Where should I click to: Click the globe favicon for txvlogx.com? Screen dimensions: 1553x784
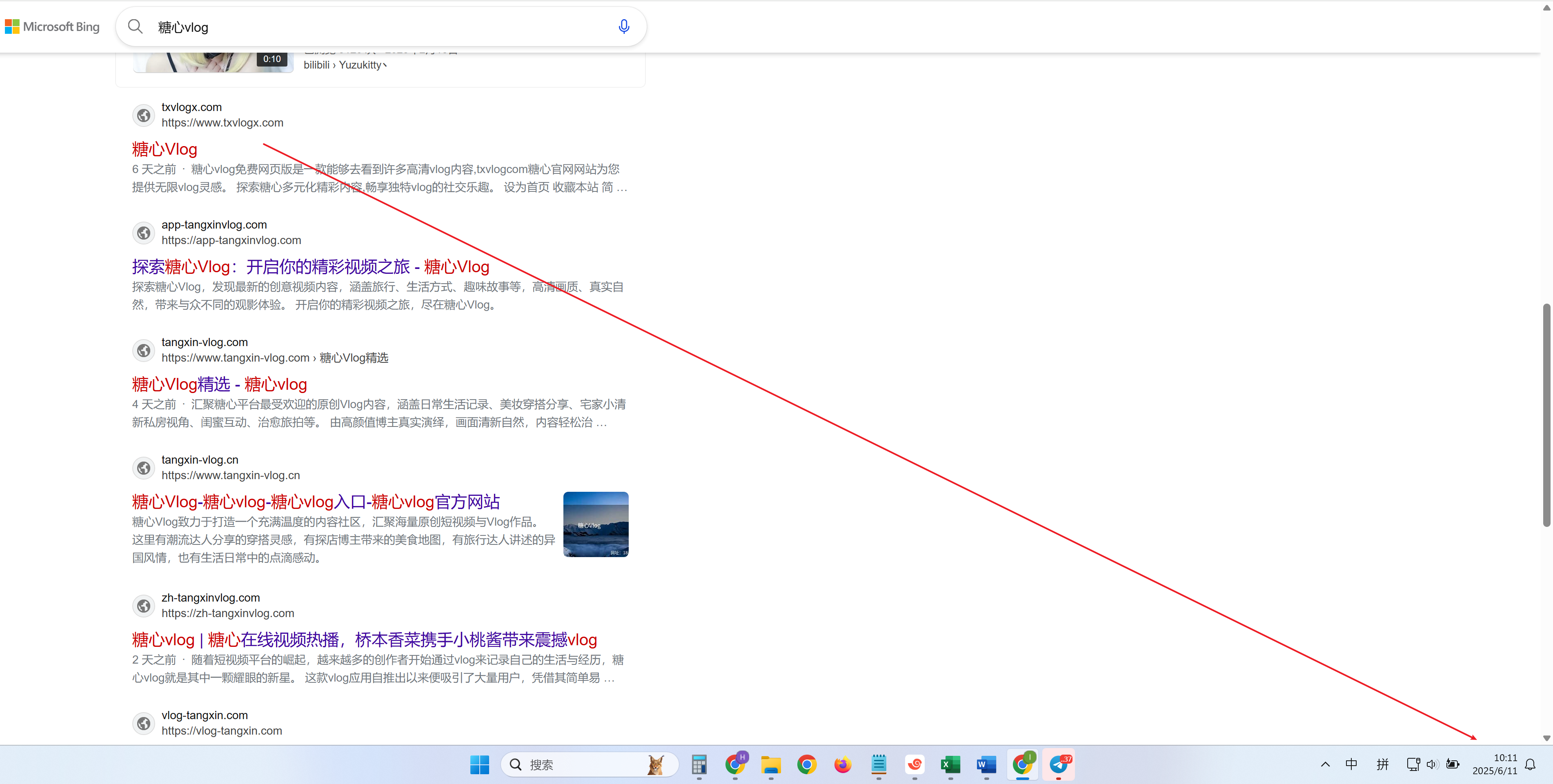(143, 115)
